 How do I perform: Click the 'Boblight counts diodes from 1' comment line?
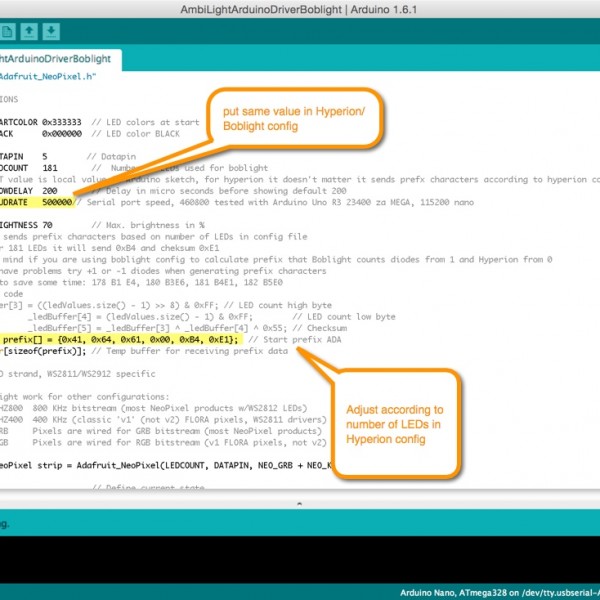pos(276,259)
